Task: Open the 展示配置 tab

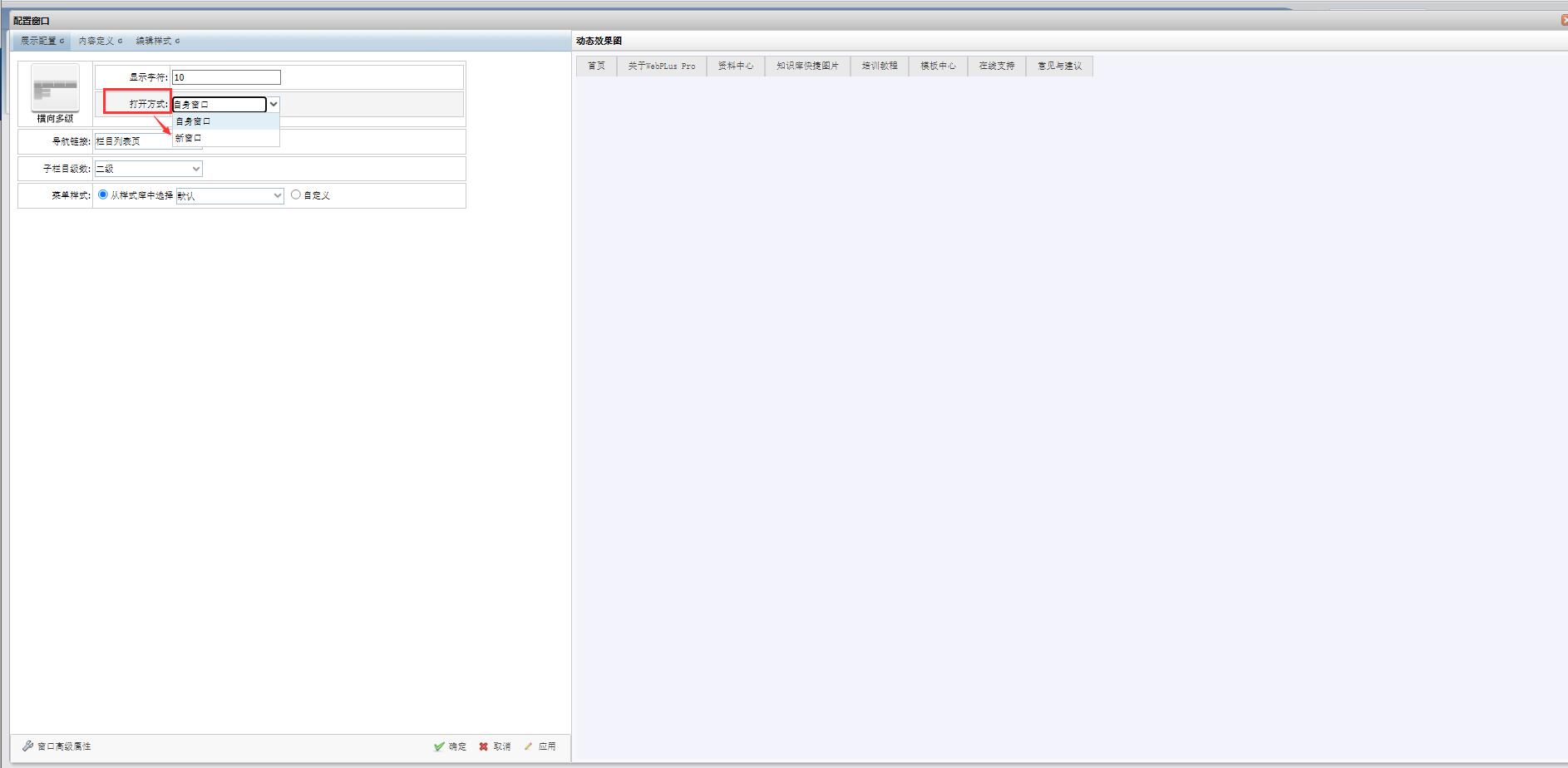Action: click(x=42, y=41)
